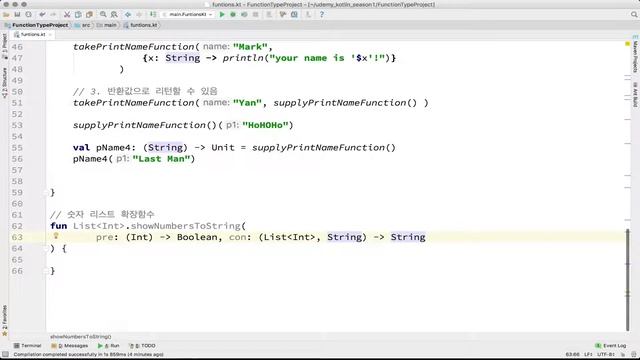The height and width of the screenshot is (360, 640).
Task: Open the Favorites tool window sidebar tab
Action: 4,321
